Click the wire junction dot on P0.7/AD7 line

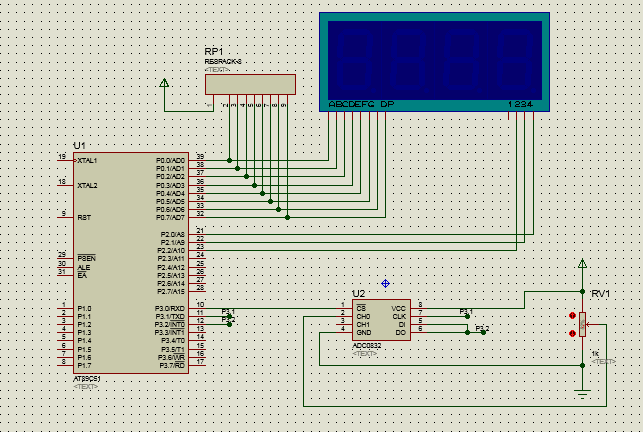coord(287,217)
